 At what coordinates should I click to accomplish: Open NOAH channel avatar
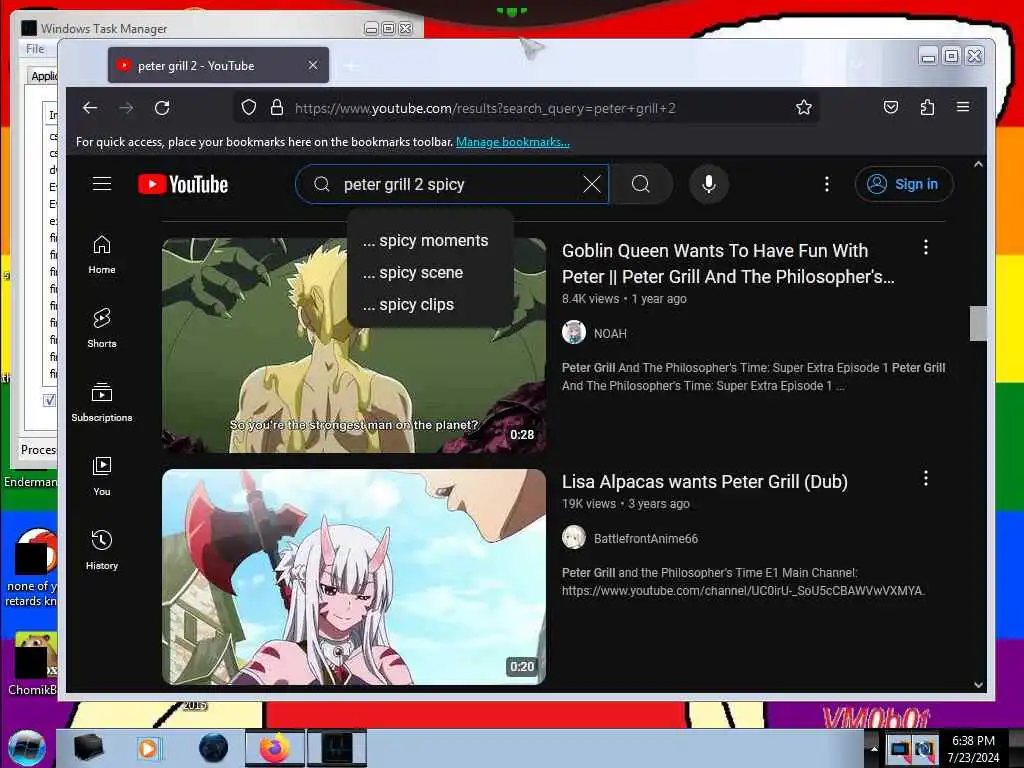pyautogui.click(x=574, y=332)
